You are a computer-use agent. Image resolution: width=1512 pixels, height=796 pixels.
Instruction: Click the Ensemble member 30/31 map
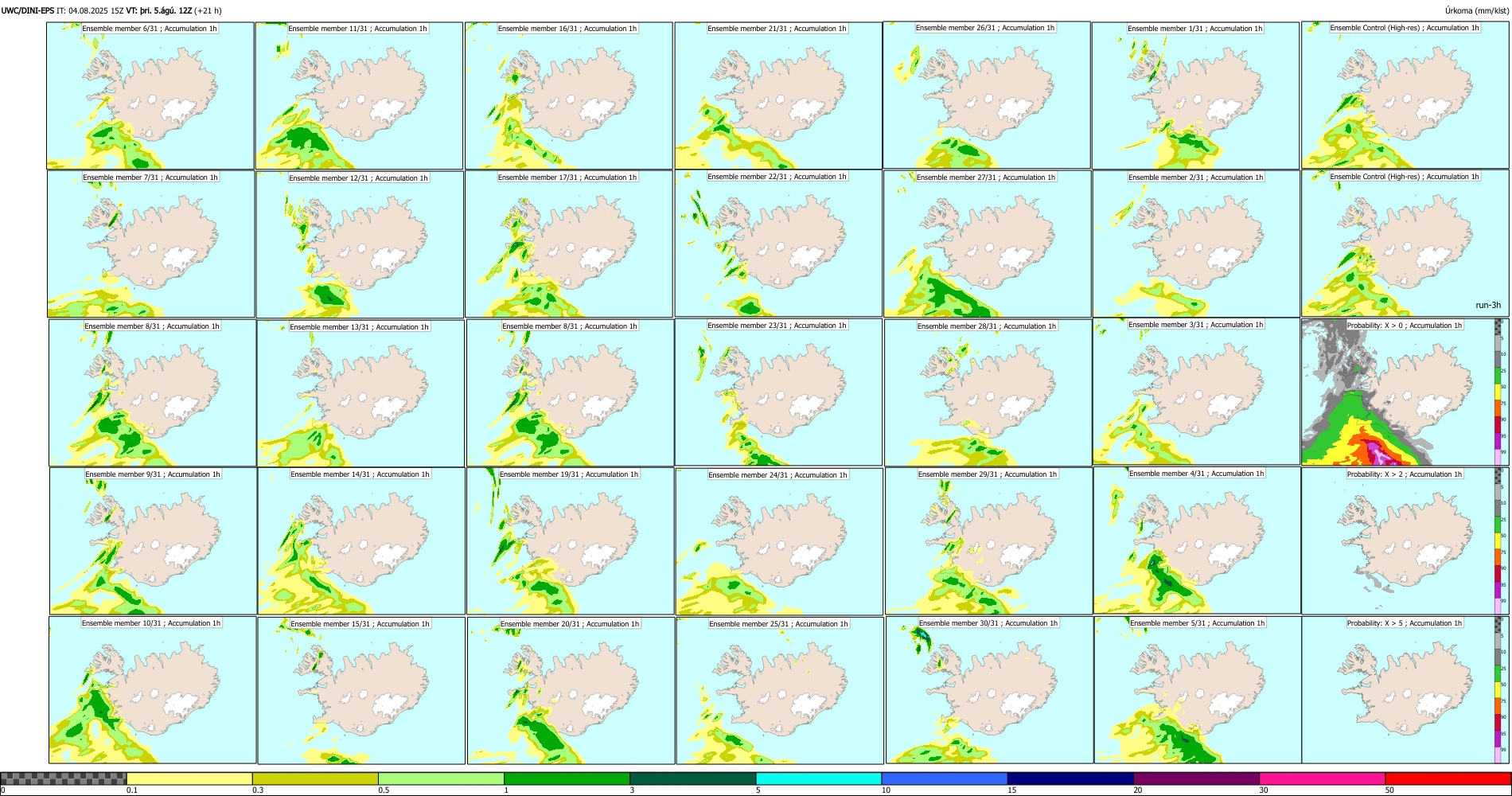[989, 690]
